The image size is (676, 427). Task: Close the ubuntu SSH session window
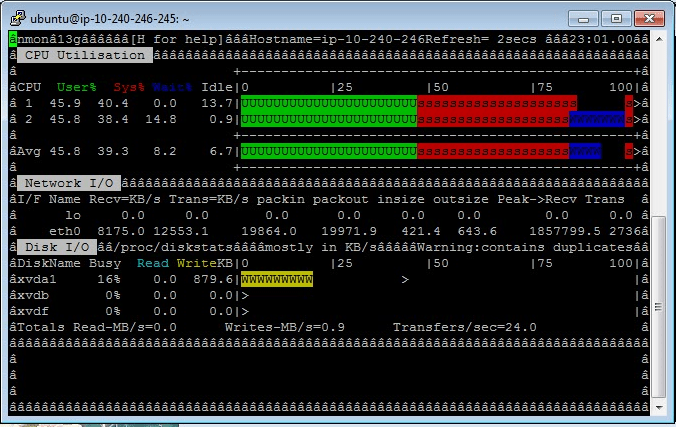[646, 17]
